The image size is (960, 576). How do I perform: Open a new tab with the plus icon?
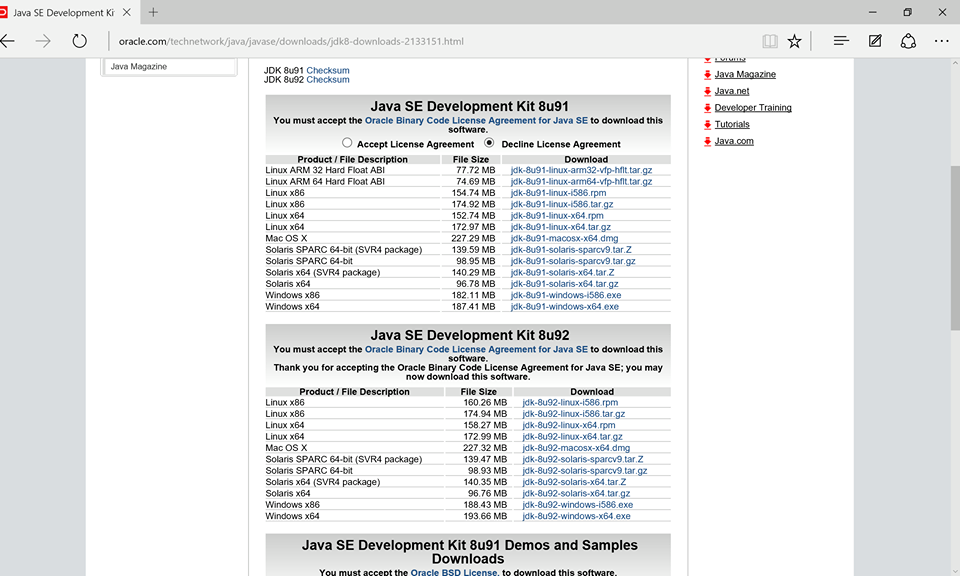(153, 12)
